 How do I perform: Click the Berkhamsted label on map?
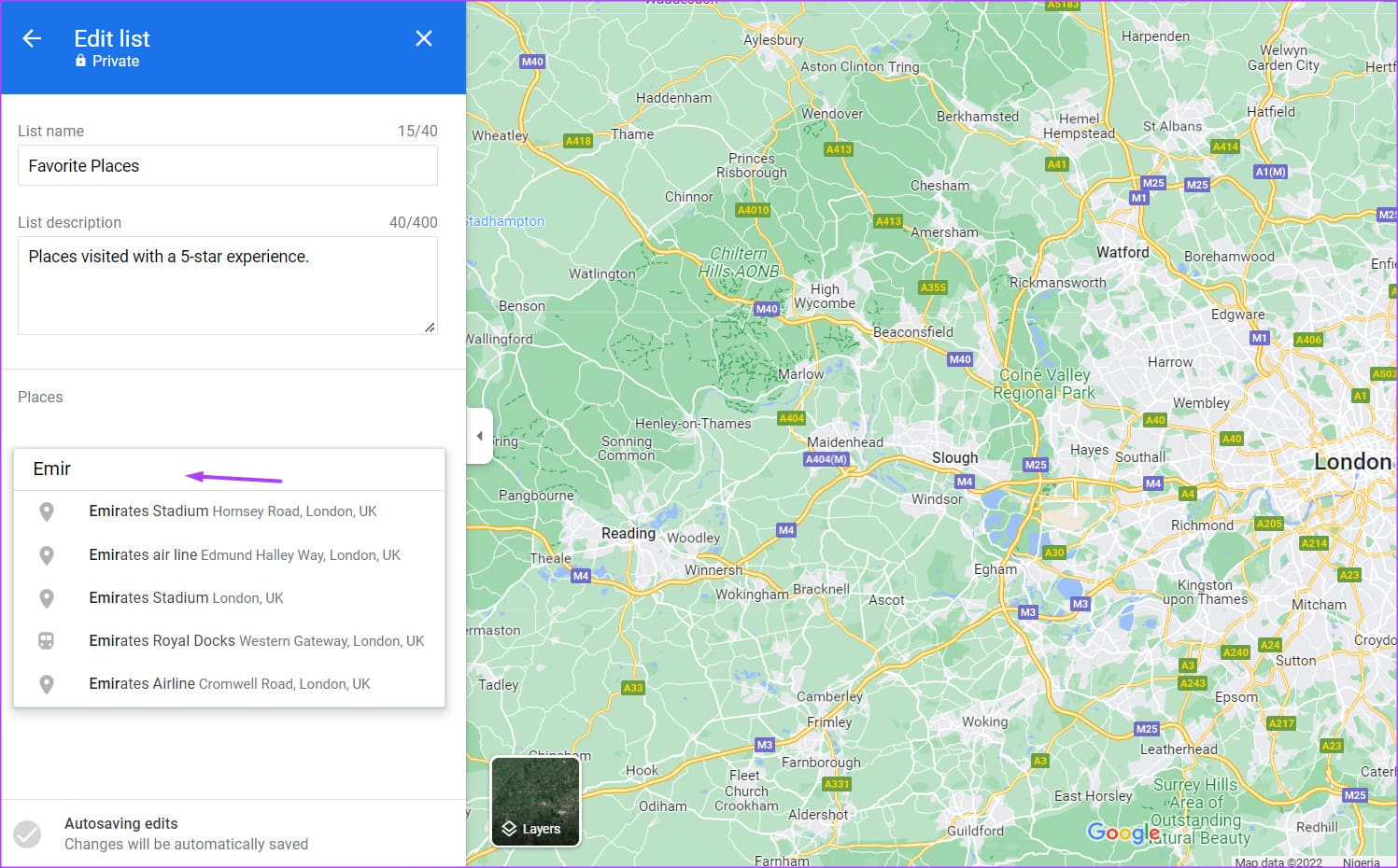tap(978, 117)
